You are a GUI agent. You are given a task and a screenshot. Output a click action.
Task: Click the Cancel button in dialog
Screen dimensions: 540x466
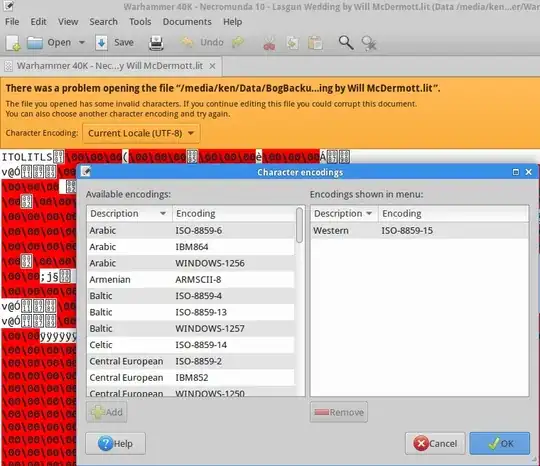click(435, 443)
